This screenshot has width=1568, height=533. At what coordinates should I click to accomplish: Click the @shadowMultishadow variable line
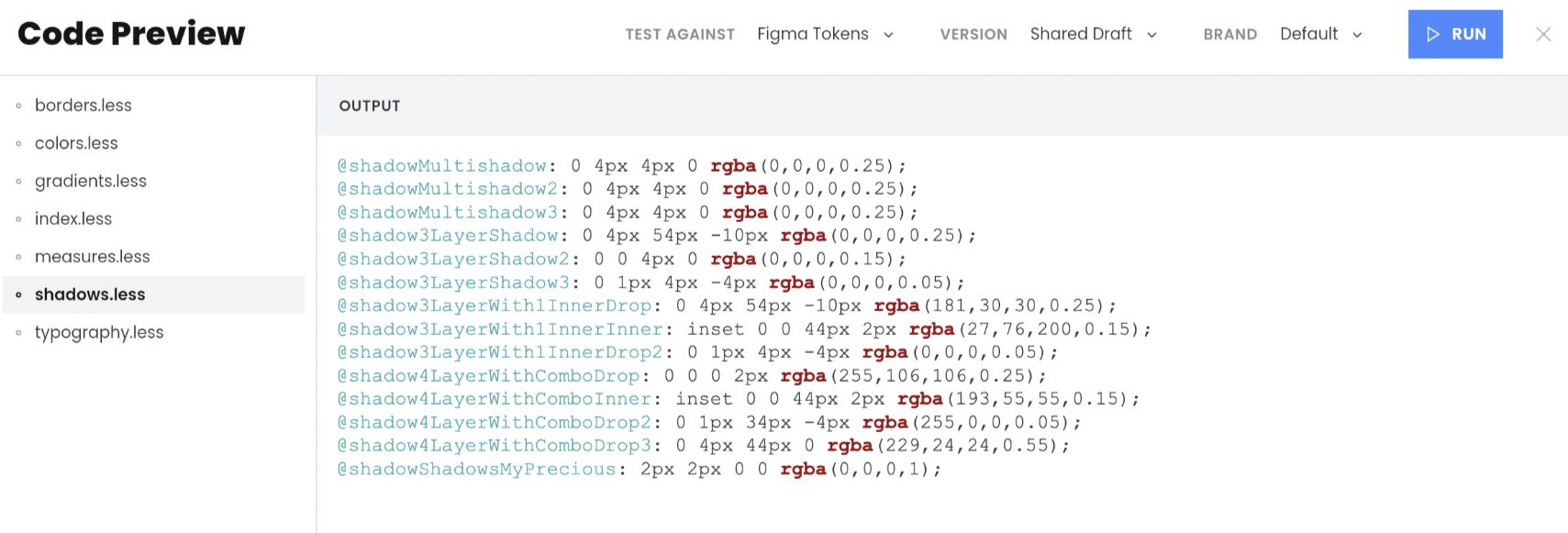click(x=621, y=166)
